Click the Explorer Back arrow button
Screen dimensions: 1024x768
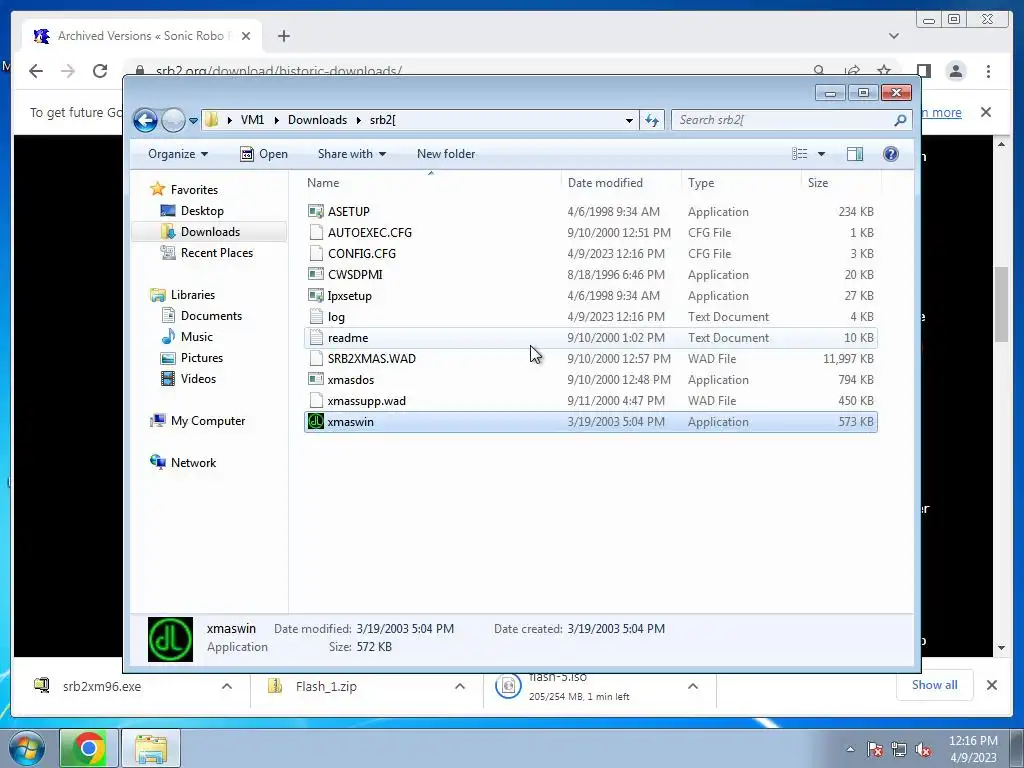[x=146, y=120]
